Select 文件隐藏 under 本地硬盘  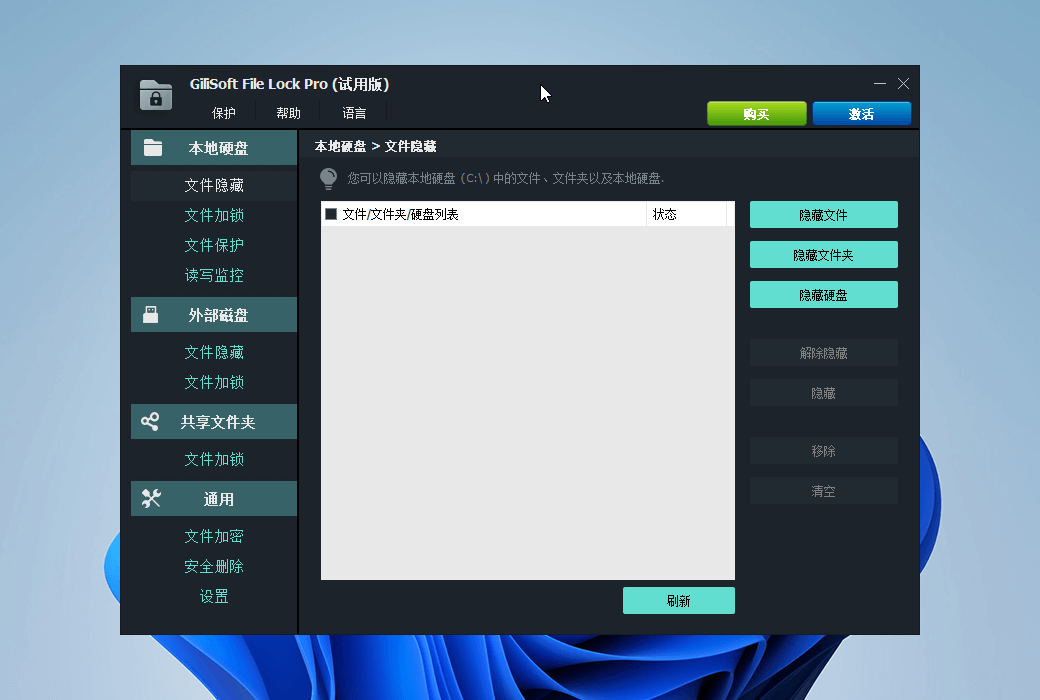point(214,185)
